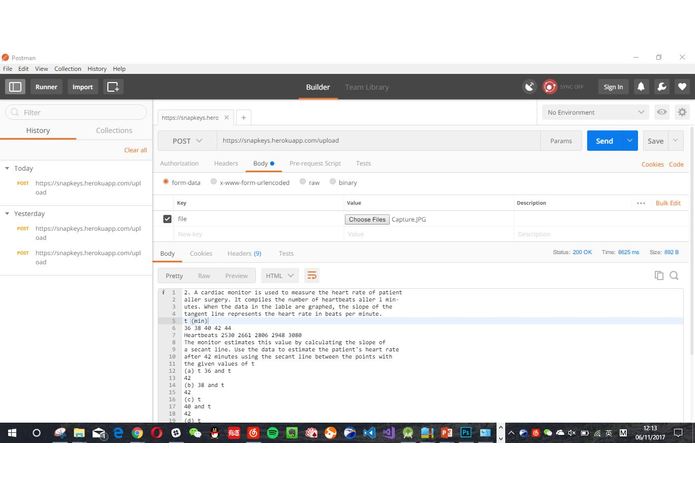This screenshot has width=695, height=494.
Task: Switch to Raw response view
Action: [x=204, y=276]
